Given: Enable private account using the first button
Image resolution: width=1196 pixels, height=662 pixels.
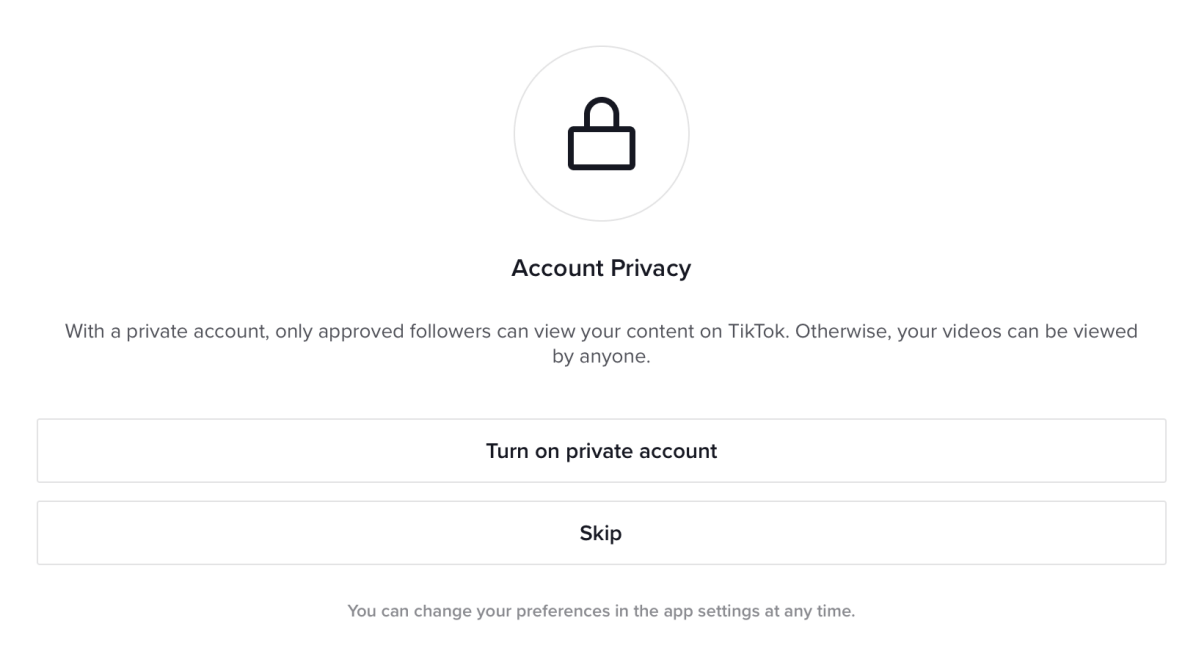Looking at the screenshot, I should point(601,451).
